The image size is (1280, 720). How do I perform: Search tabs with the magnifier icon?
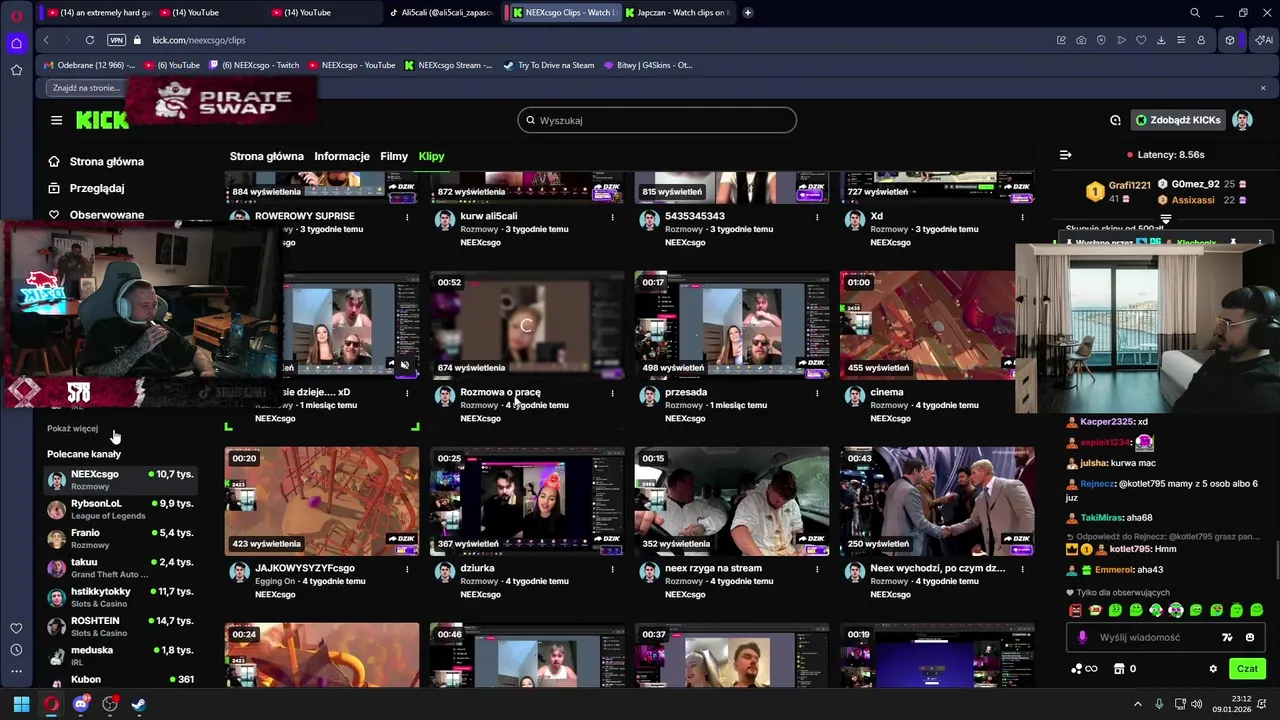point(1195,13)
